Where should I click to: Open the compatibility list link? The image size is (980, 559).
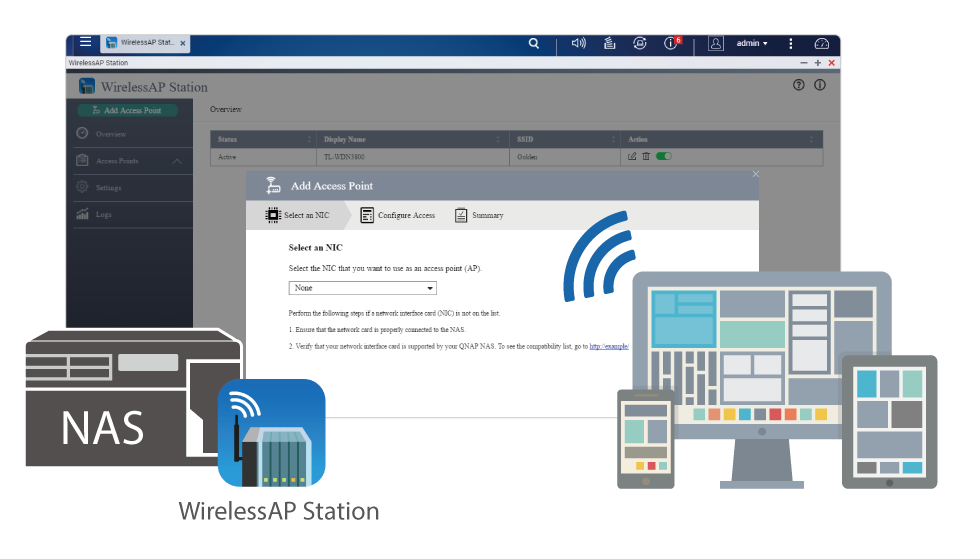coord(608,346)
